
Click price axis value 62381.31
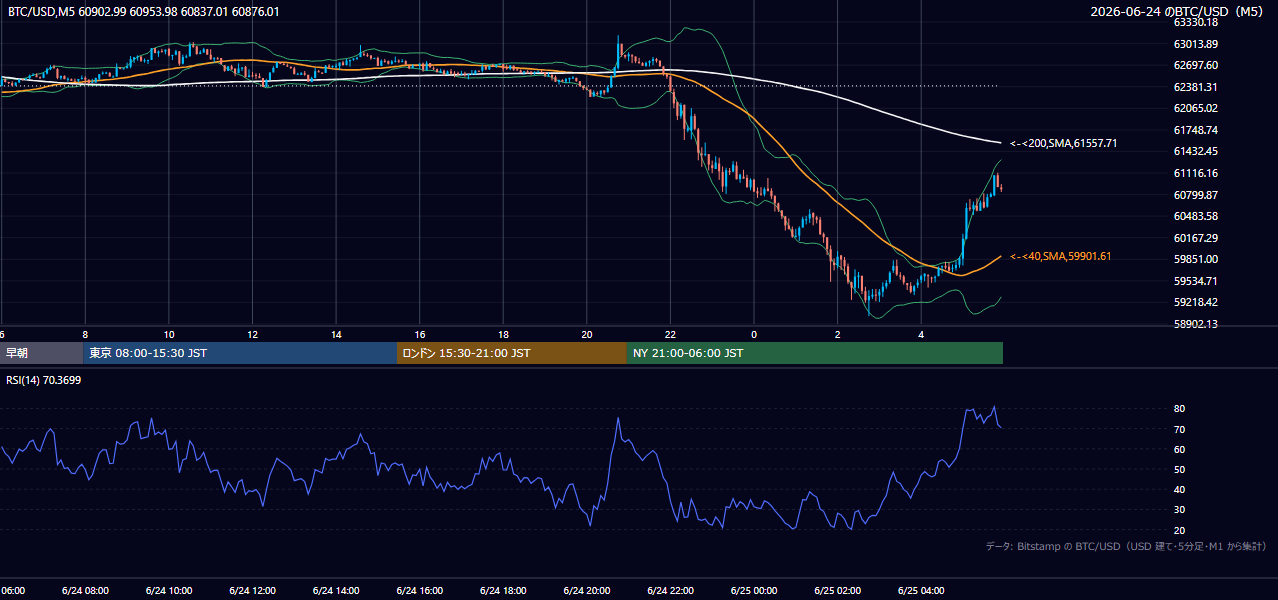pos(1195,87)
